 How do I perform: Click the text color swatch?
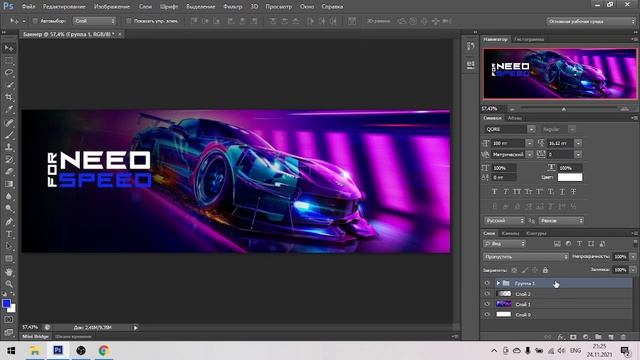click(x=570, y=177)
